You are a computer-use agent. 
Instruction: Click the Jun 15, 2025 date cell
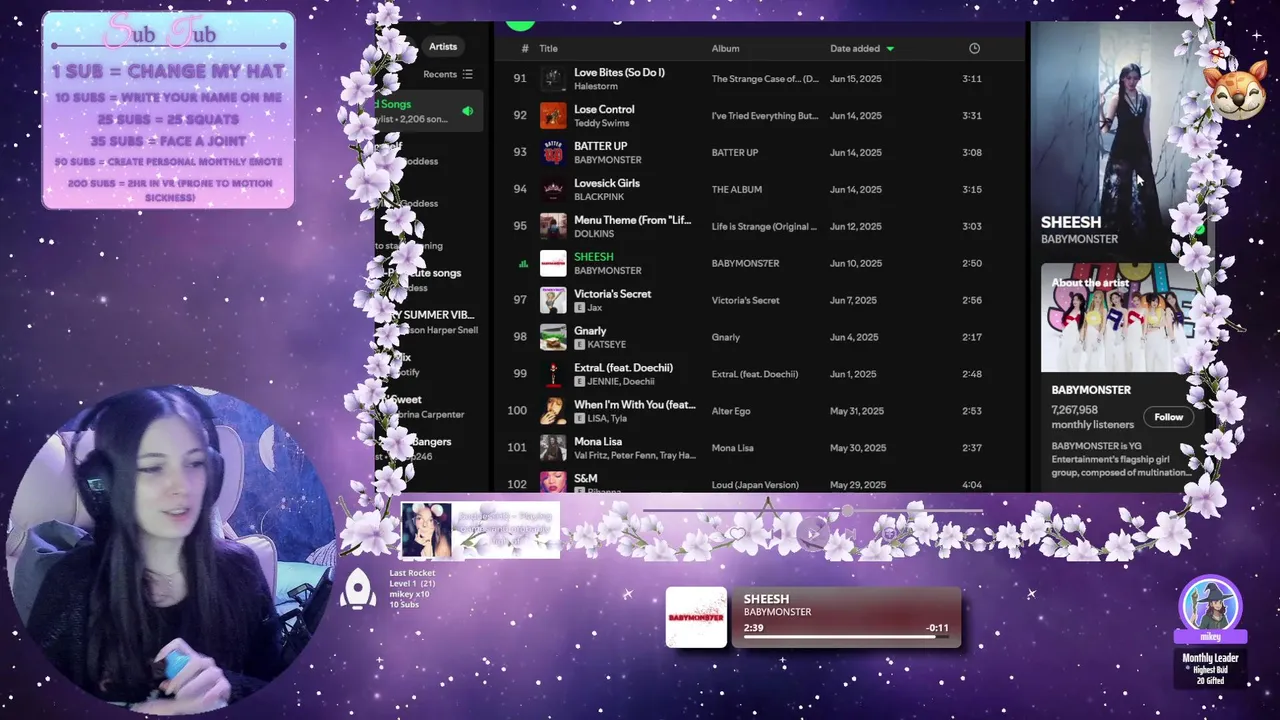tap(856, 79)
